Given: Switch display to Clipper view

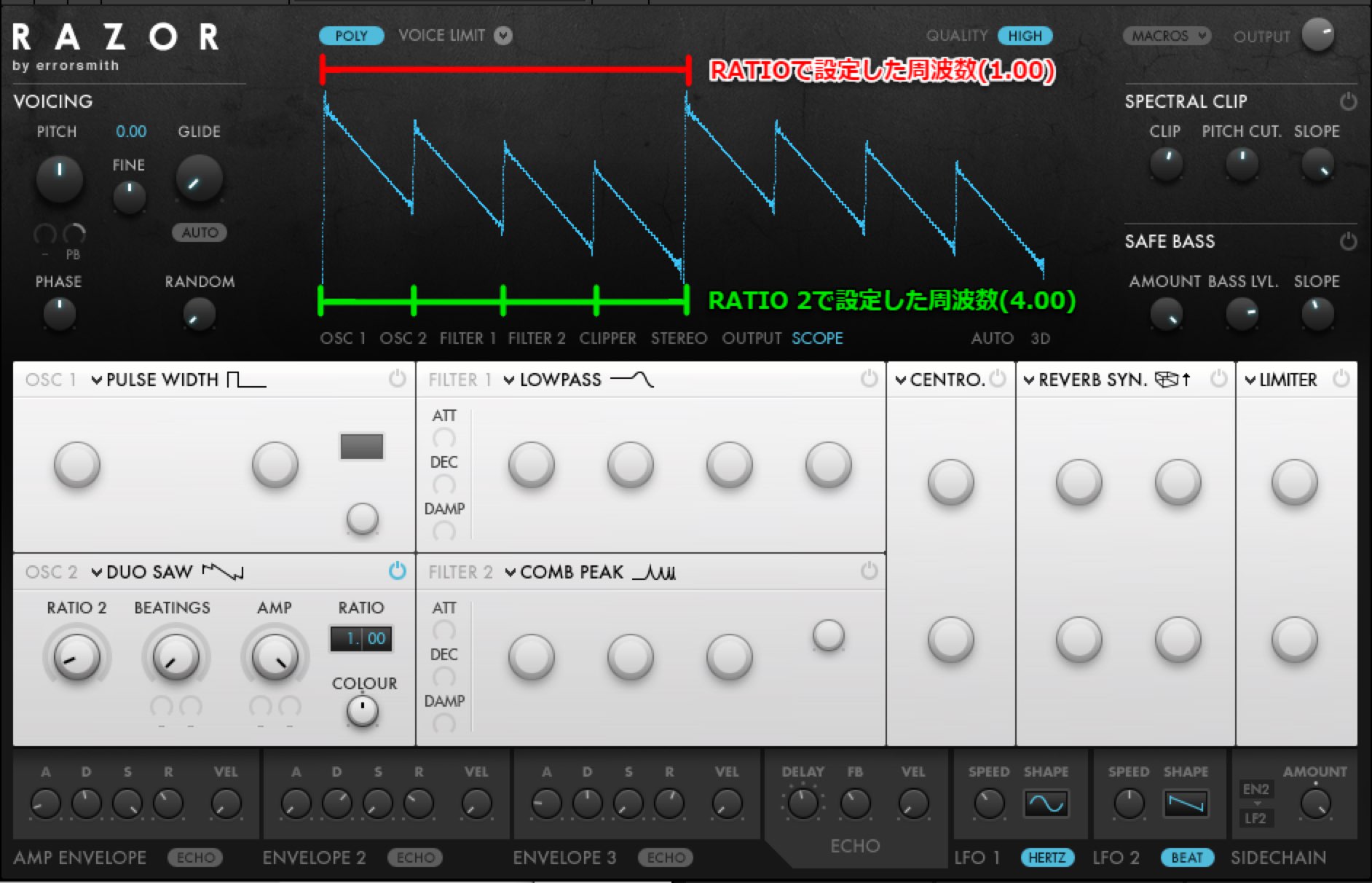Looking at the screenshot, I should point(607,338).
